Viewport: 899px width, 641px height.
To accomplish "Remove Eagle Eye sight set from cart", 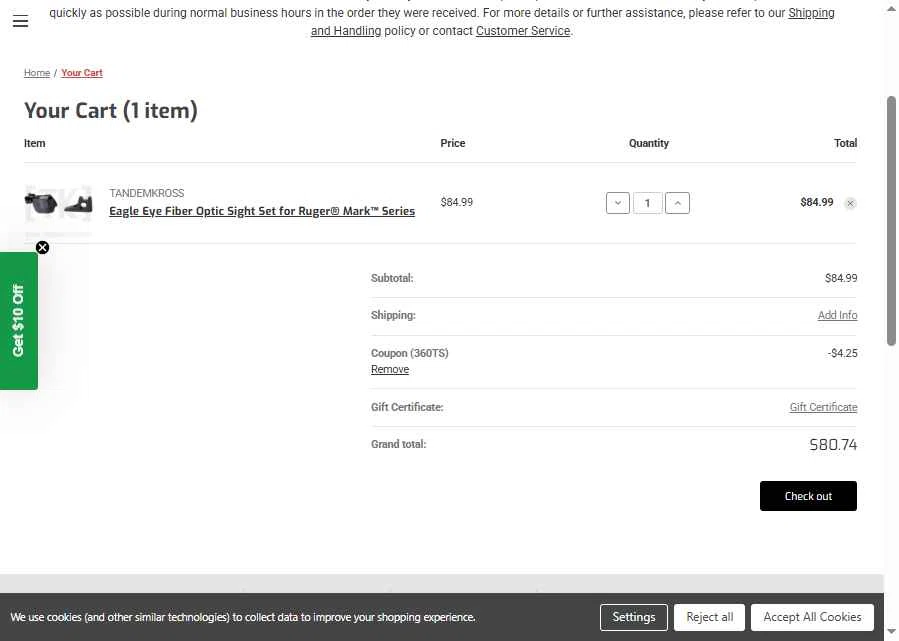I will 850,203.
